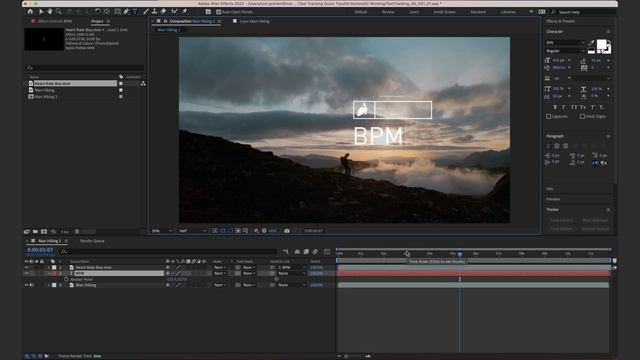Click the snapshot camera icon under viewer

287,231
